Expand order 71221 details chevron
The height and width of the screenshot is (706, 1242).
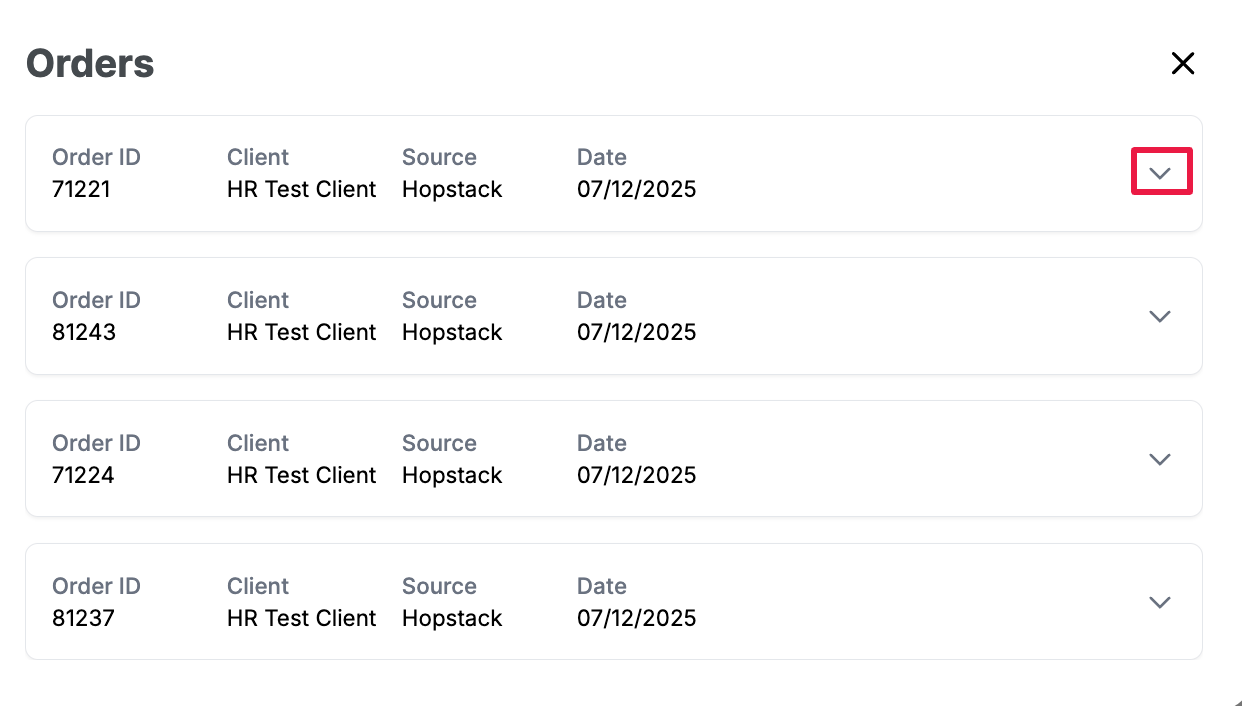click(x=1160, y=173)
